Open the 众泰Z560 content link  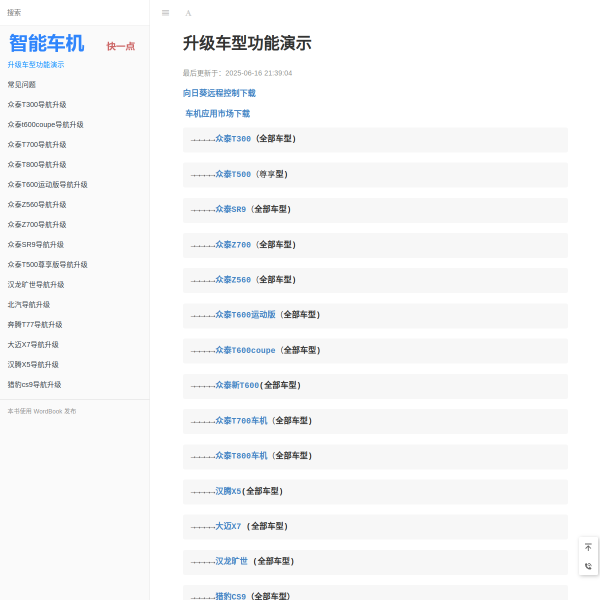(233, 280)
